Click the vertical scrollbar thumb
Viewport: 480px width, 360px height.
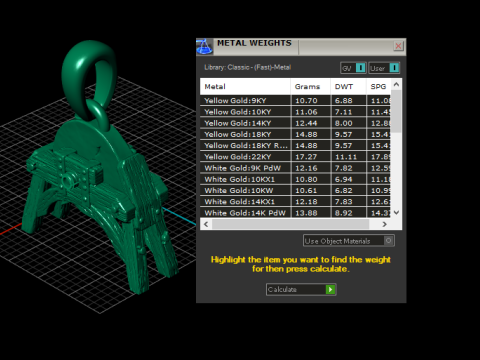(x=396, y=111)
